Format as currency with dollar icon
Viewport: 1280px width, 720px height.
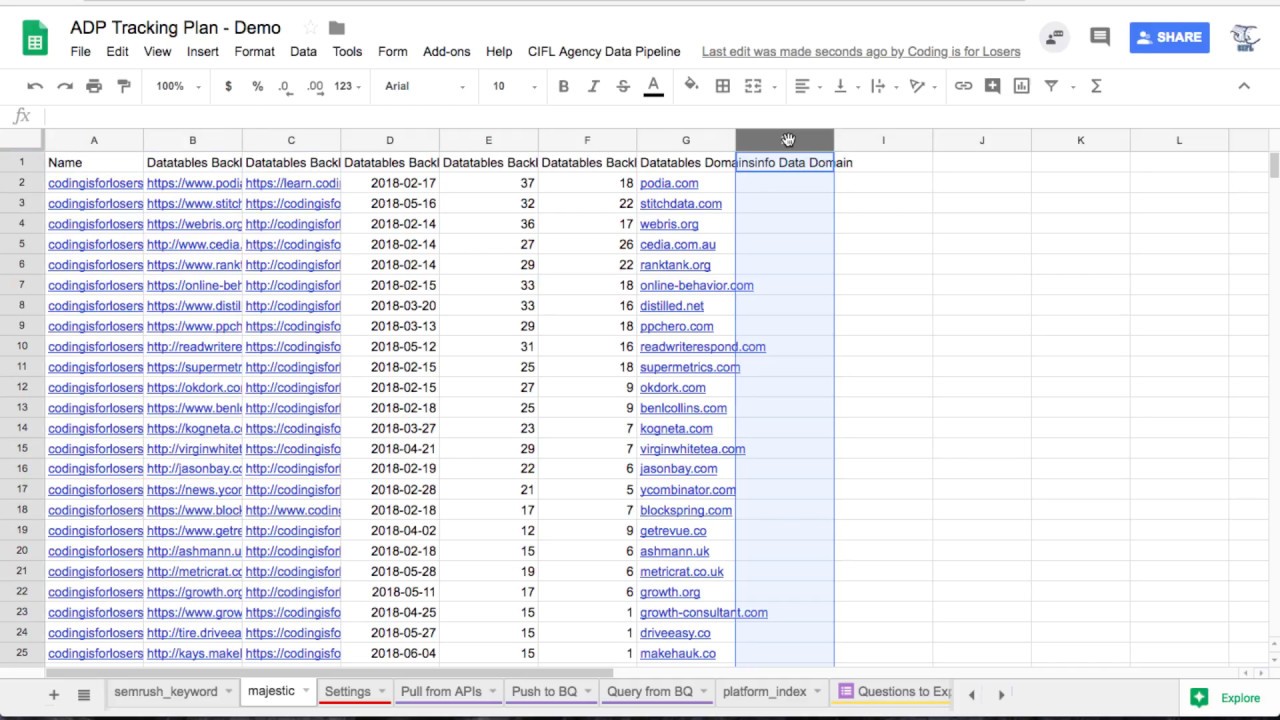pyautogui.click(x=228, y=86)
